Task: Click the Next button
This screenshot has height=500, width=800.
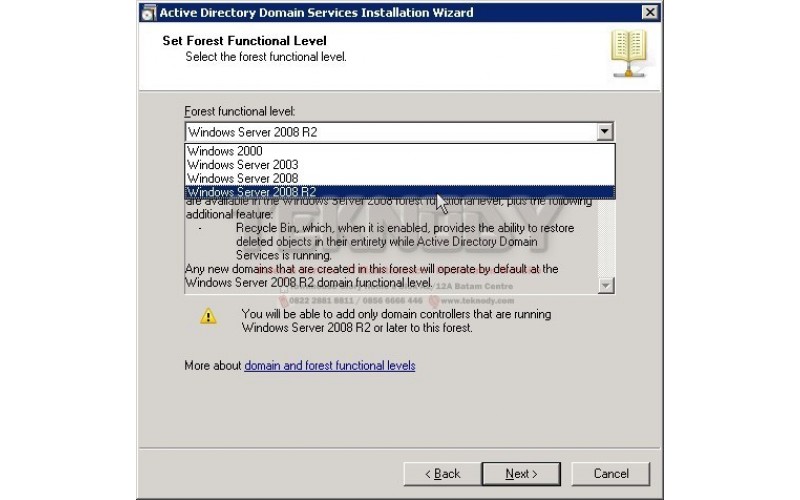Action: pos(521,474)
